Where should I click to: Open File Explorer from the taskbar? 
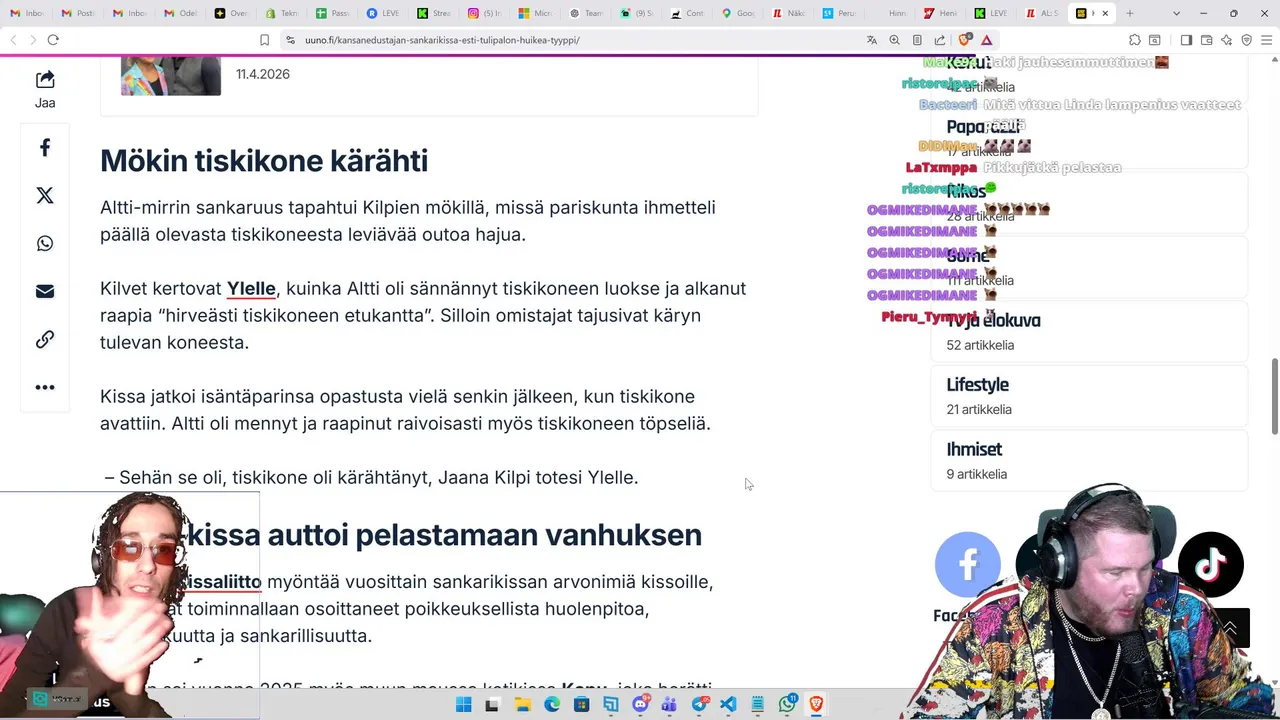[x=522, y=705]
